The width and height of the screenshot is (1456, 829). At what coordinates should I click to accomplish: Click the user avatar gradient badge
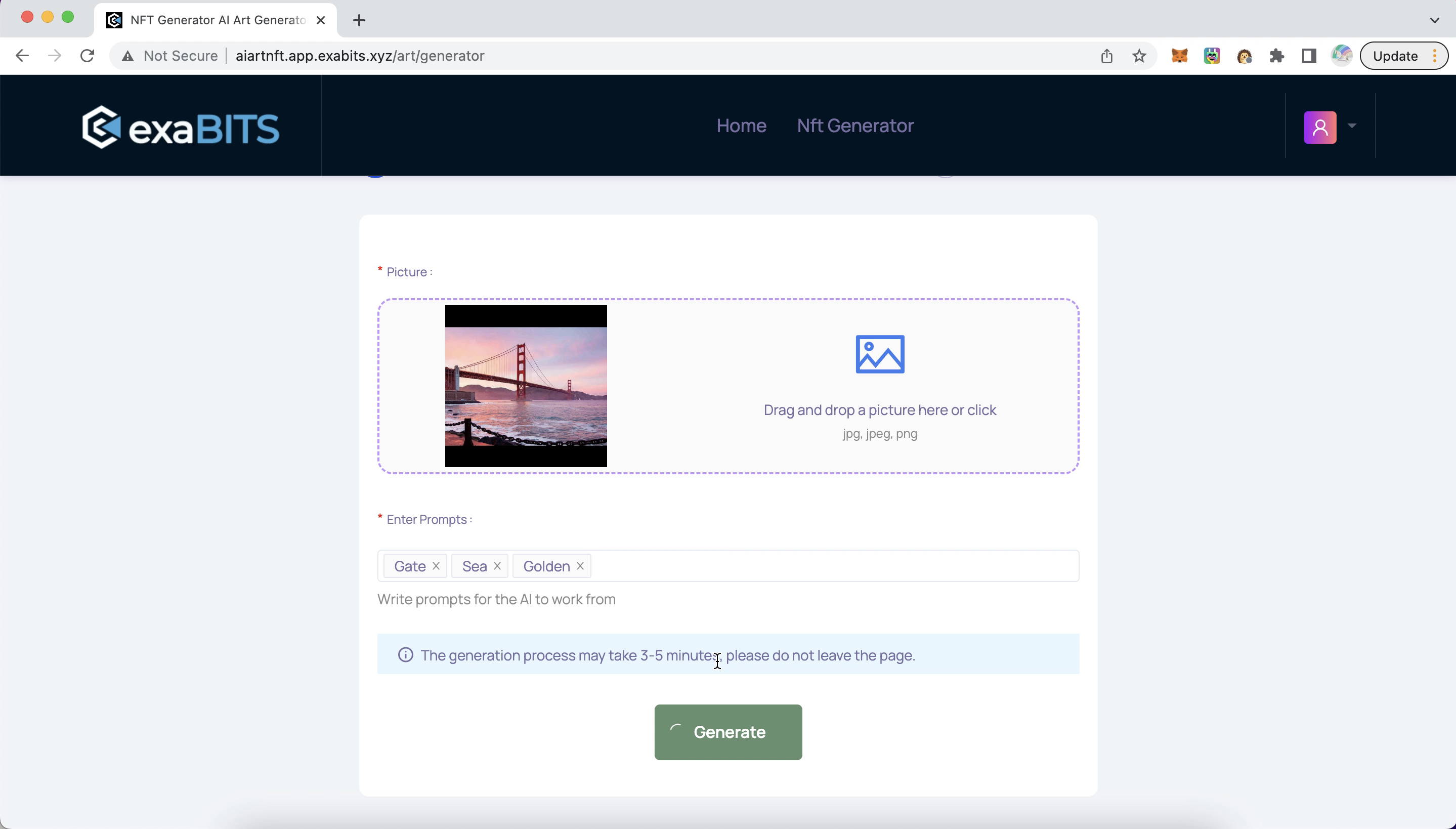tap(1321, 127)
